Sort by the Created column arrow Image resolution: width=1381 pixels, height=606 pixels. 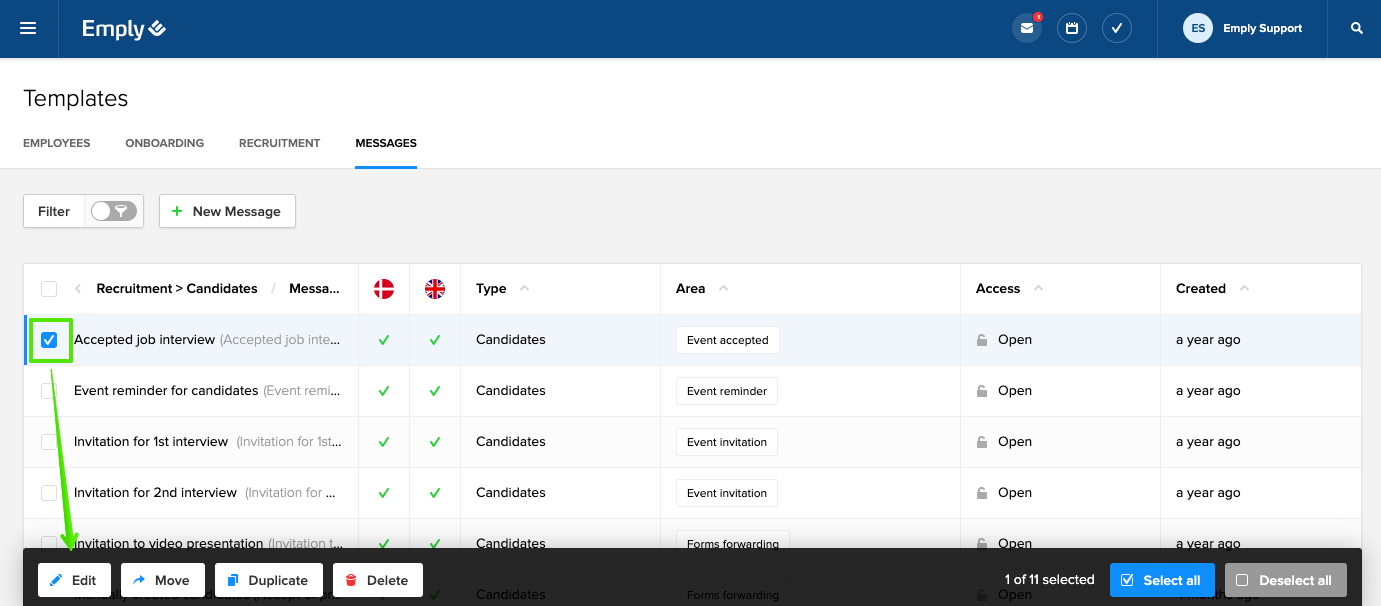click(1244, 288)
